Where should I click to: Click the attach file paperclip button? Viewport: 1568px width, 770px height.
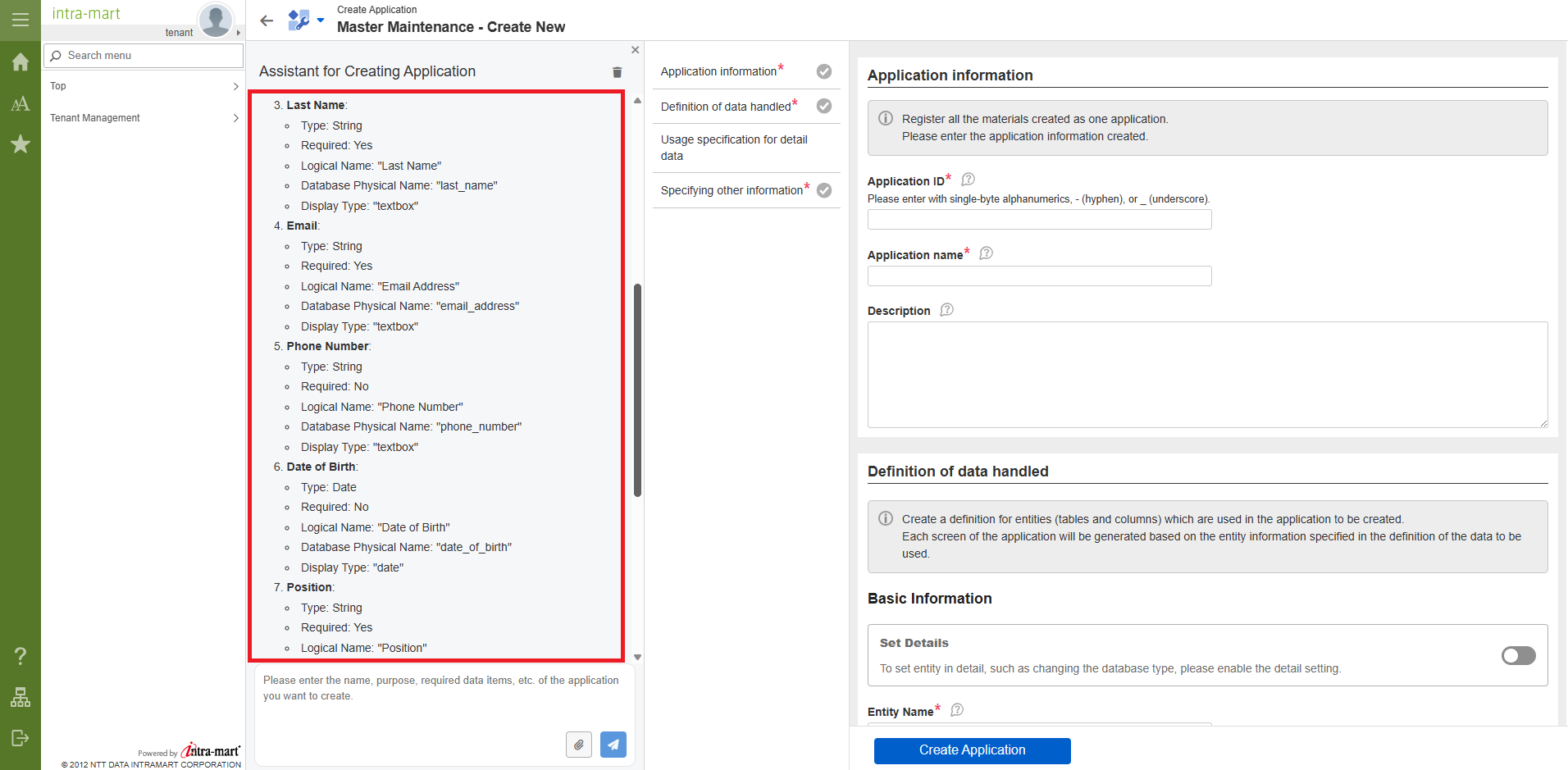pyautogui.click(x=579, y=745)
